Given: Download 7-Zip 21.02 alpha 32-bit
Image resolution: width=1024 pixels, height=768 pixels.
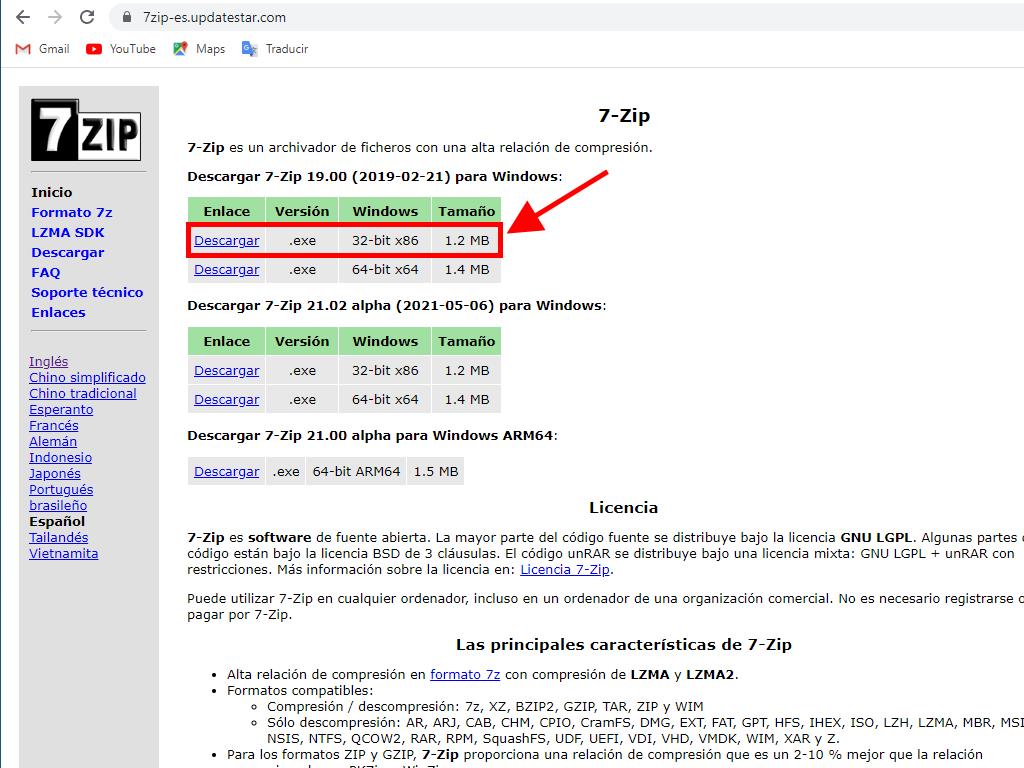Looking at the screenshot, I should [226, 371].
